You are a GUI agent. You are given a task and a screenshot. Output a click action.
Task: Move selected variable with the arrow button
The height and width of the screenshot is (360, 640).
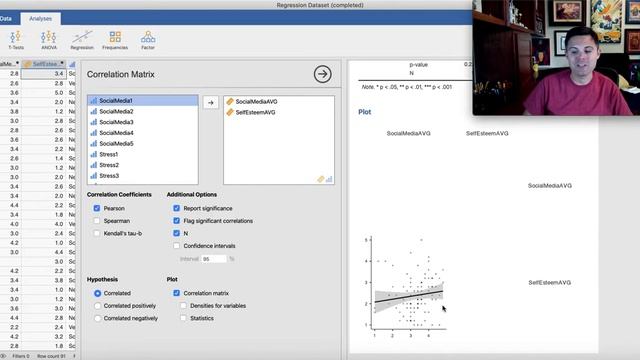point(211,103)
